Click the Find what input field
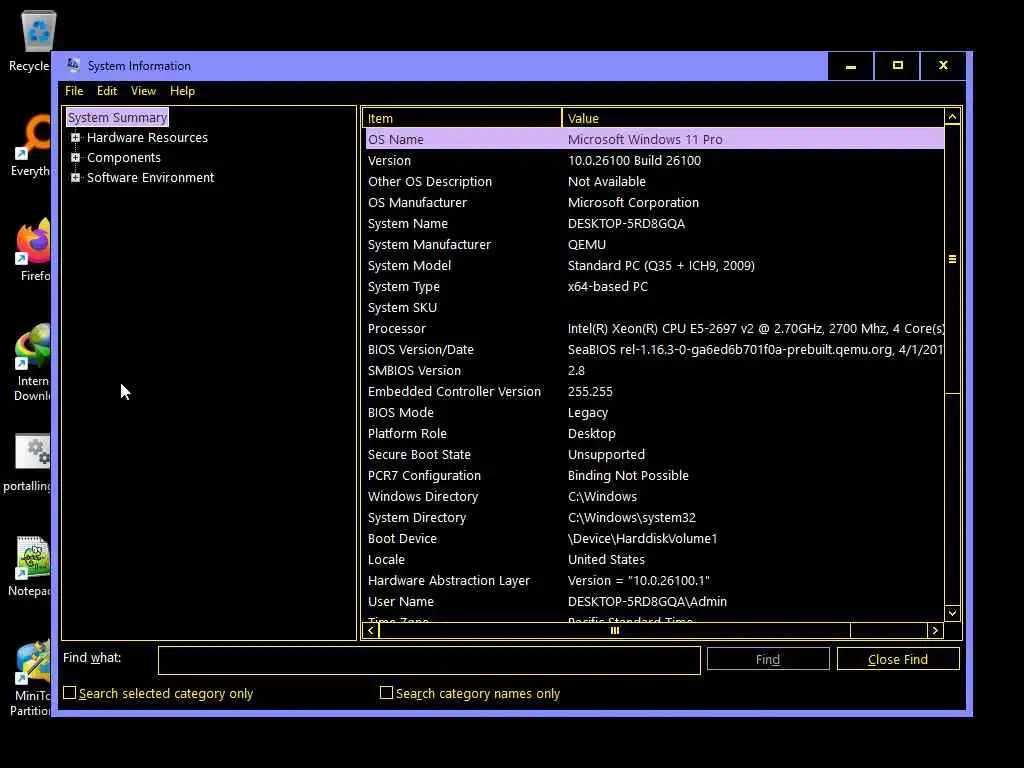Viewport: 1024px width, 768px height. (429, 660)
